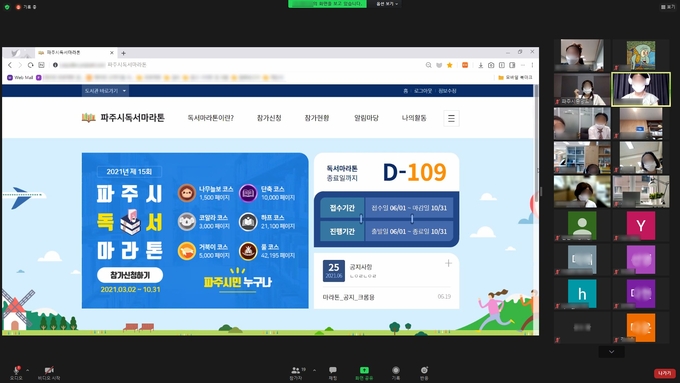680x383 pixels.
Task: Select the Squidward avatar participant thumbnail
Action: point(641,55)
